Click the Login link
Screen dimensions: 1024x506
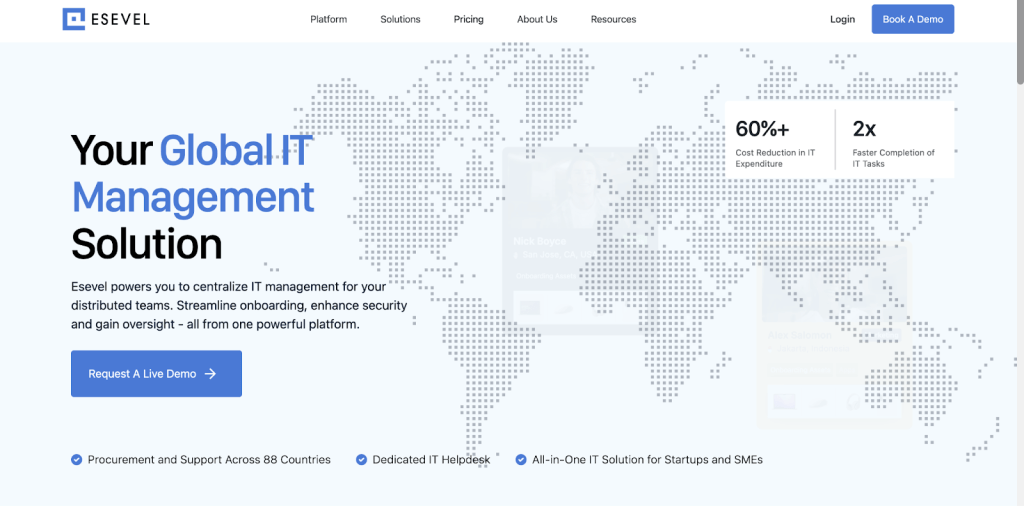[x=842, y=19]
